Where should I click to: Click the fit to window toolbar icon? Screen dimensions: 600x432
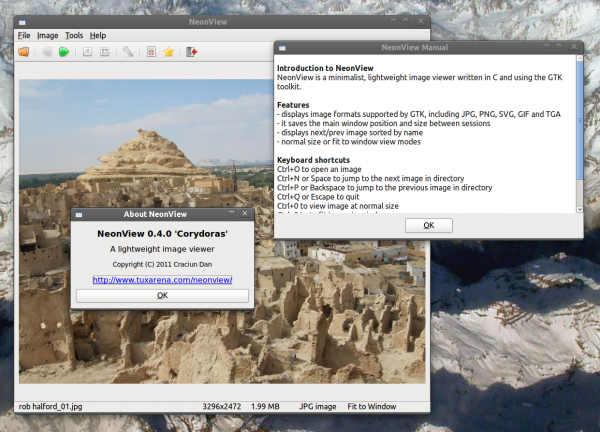(x=104, y=52)
